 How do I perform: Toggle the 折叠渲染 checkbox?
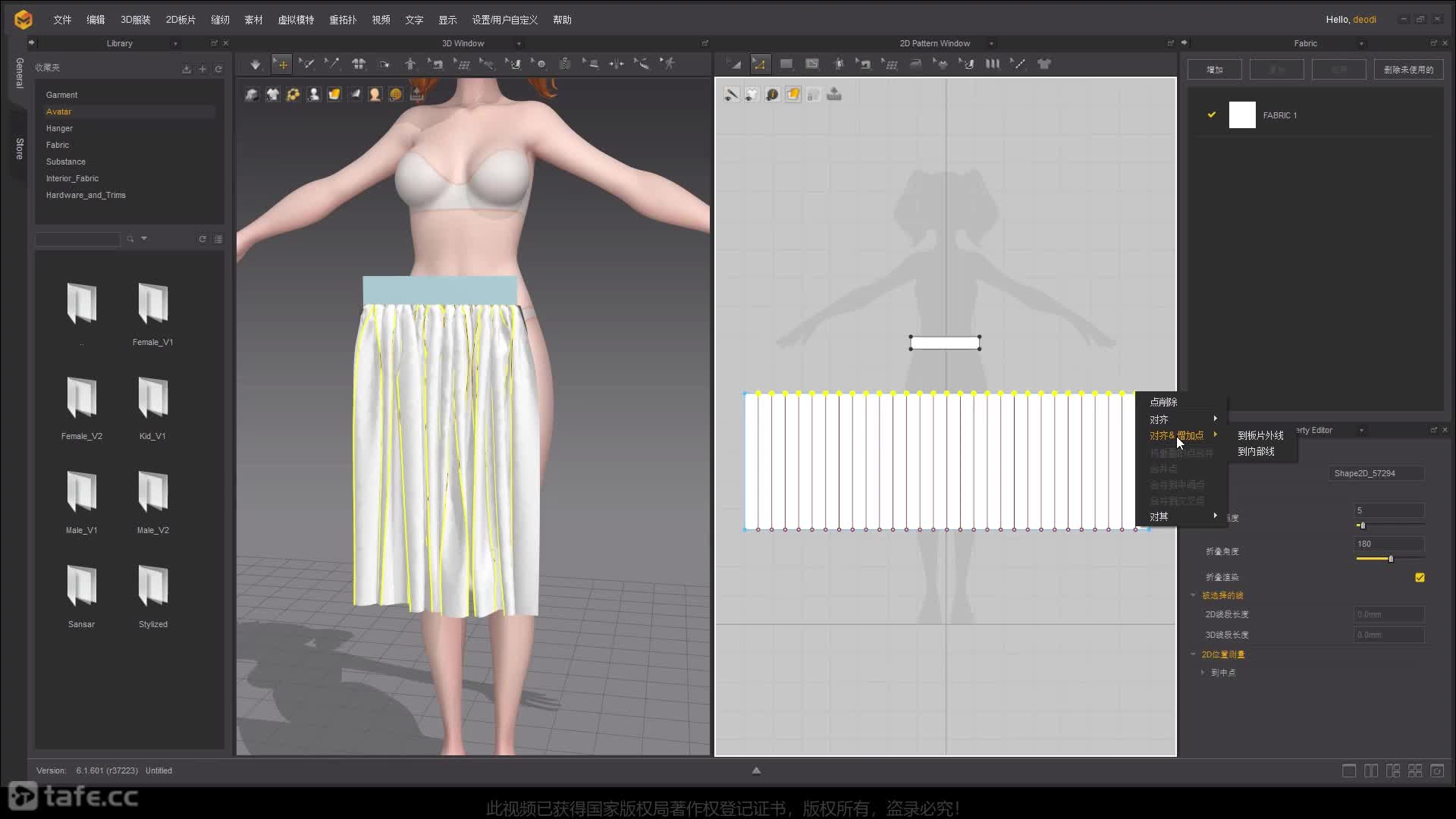pyautogui.click(x=1420, y=577)
